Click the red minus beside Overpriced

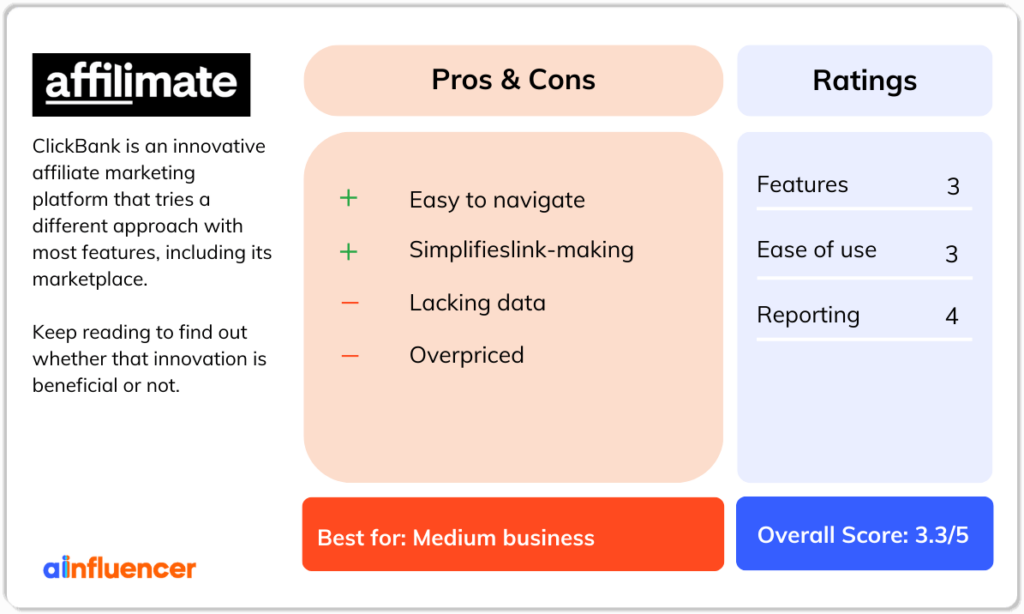(350, 356)
